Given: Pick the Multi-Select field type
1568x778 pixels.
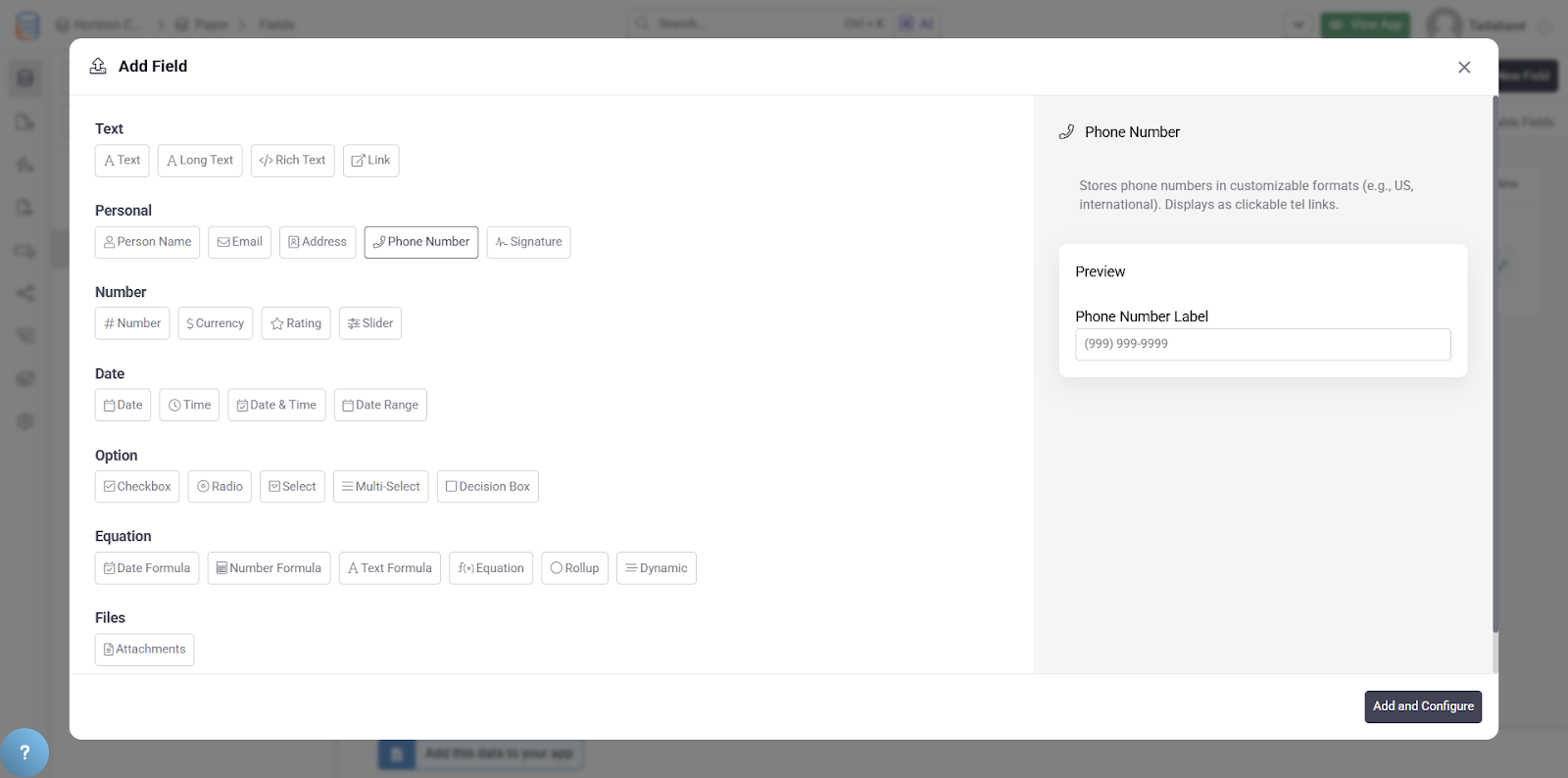Looking at the screenshot, I should click(x=380, y=487).
